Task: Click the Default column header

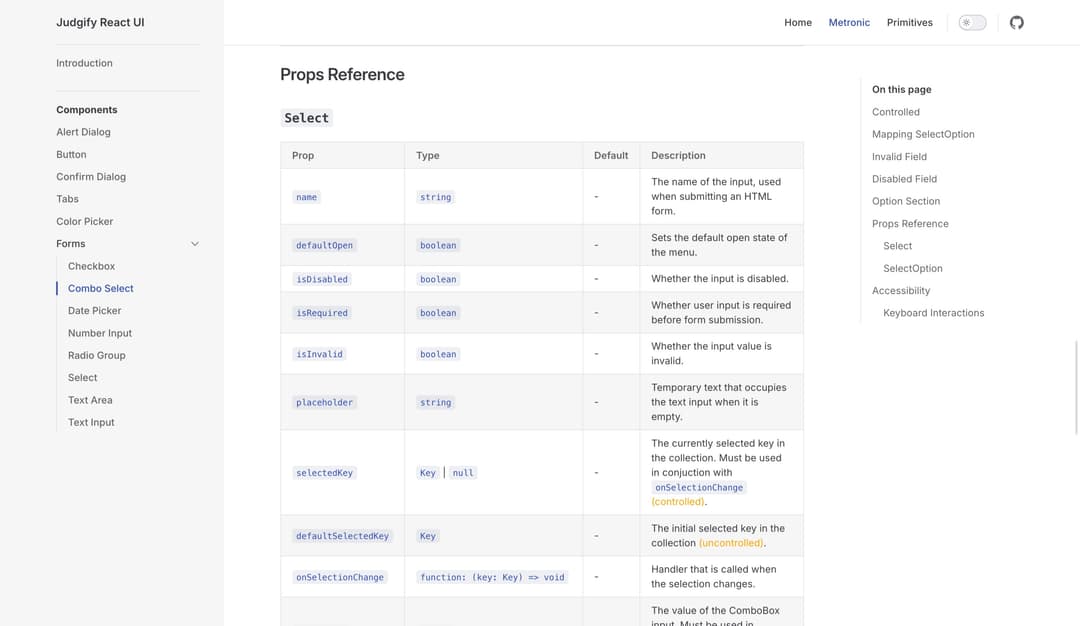Action: tap(611, 156)
